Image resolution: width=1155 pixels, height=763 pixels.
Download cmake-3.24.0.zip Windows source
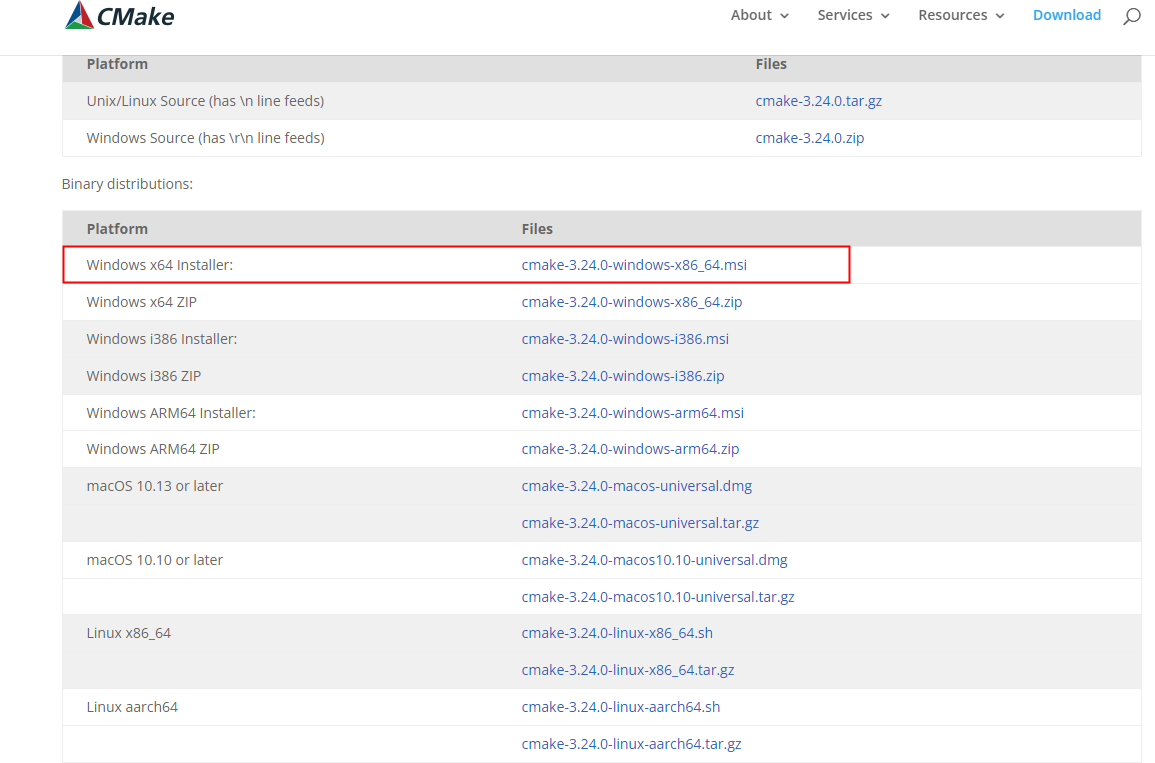click(x=809, y=138)
